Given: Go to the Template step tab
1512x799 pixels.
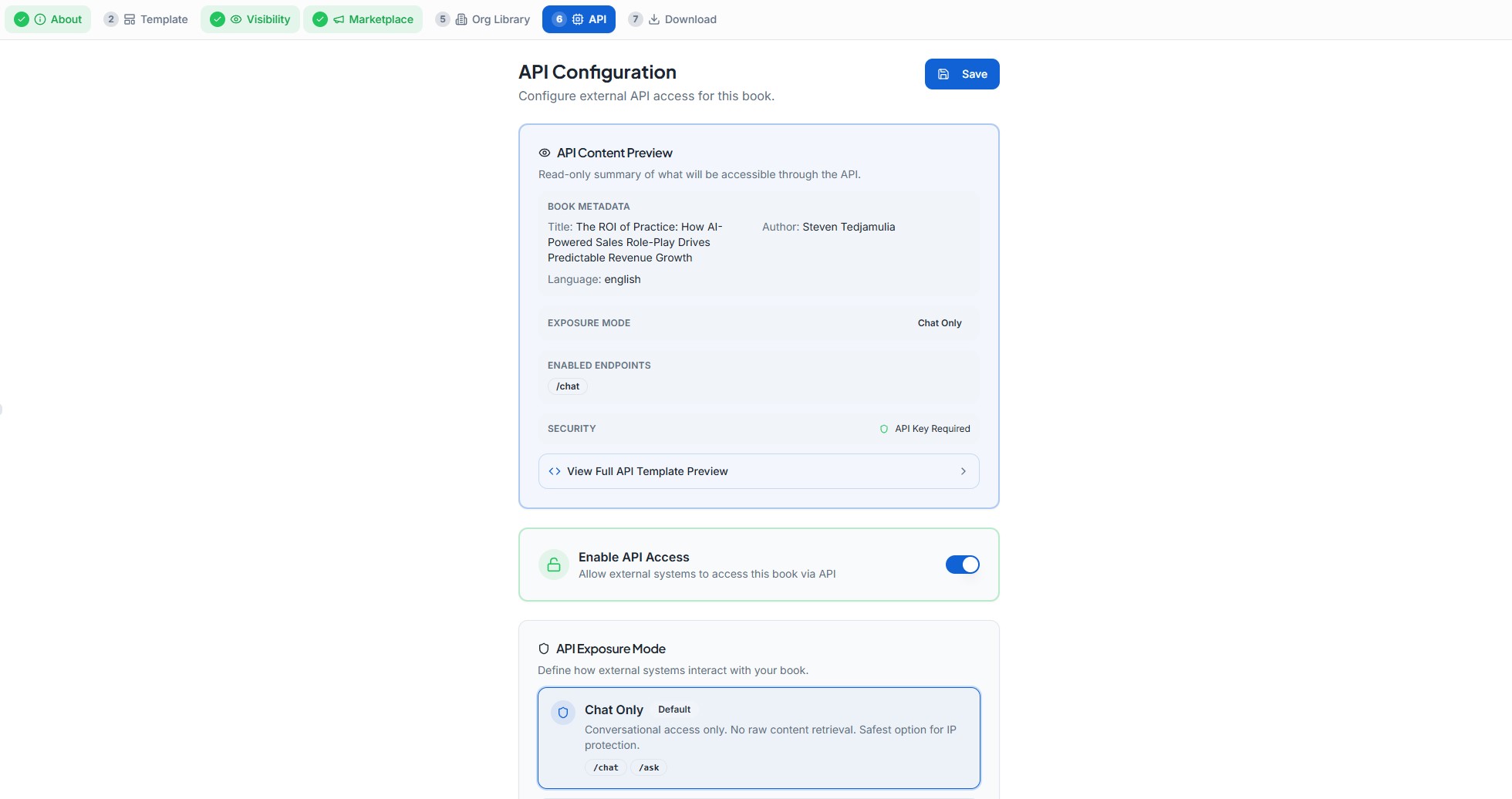Looking at the screenshot, I should point(147,19).
